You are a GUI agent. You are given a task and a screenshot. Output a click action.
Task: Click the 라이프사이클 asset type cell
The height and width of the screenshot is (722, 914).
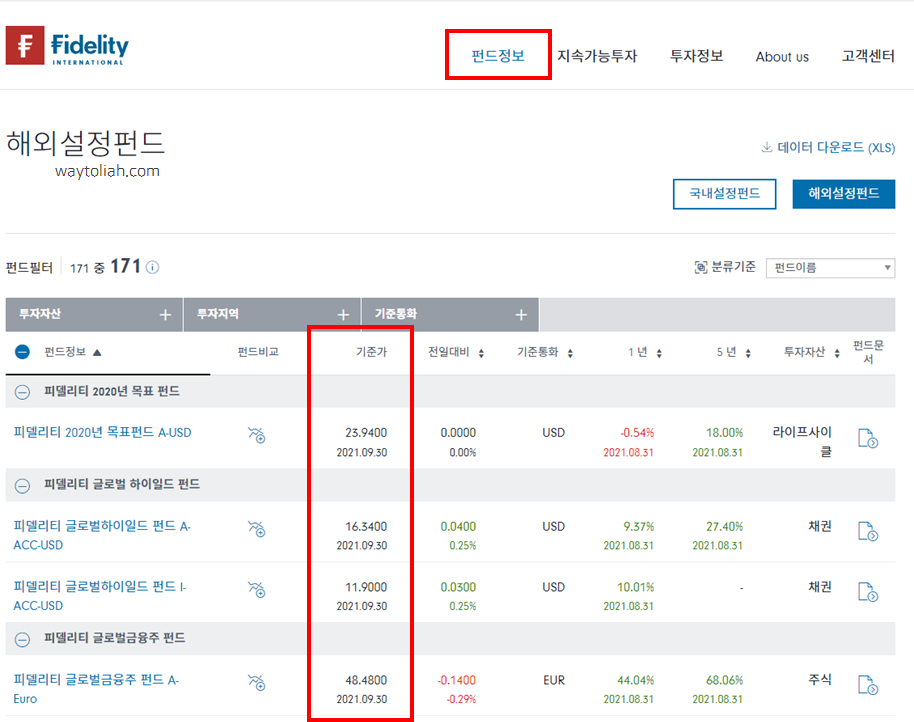(x=802, y=441)
